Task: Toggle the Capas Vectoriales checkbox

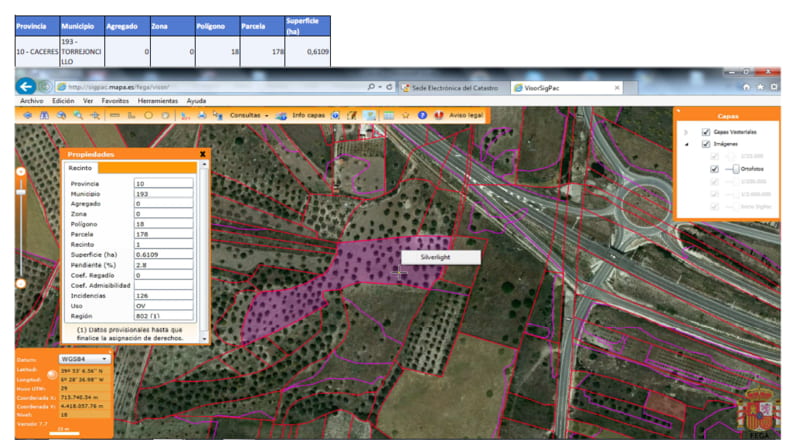Action: click(x=706, y=132)
